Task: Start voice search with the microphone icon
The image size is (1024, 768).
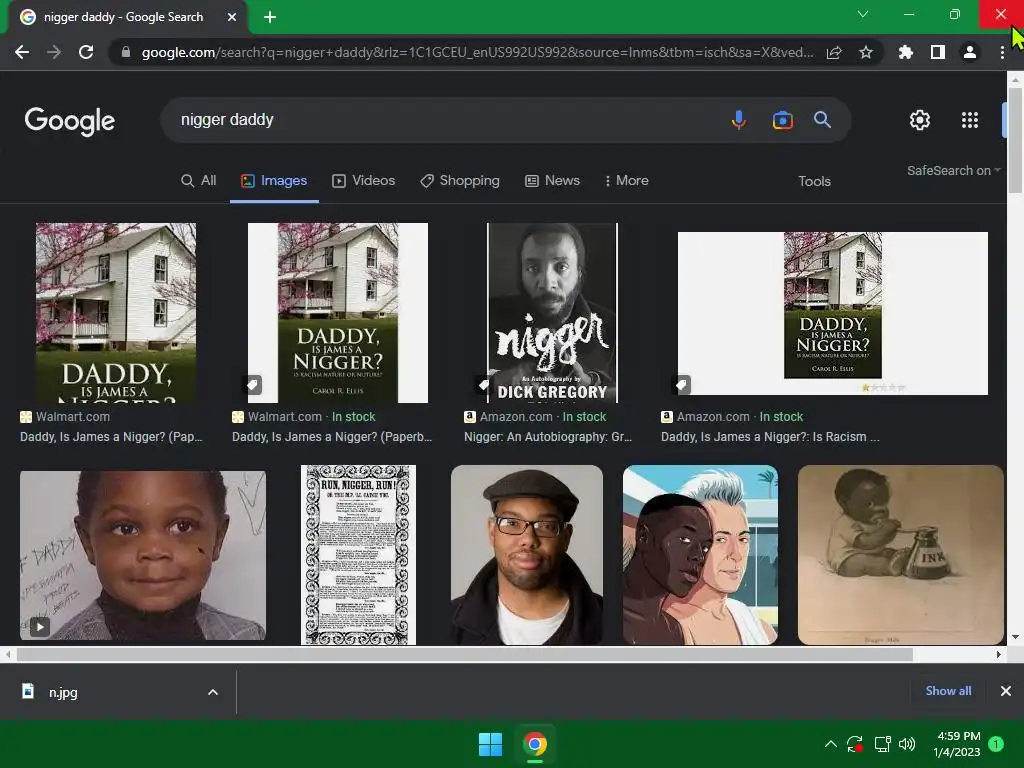Action: 739,120
